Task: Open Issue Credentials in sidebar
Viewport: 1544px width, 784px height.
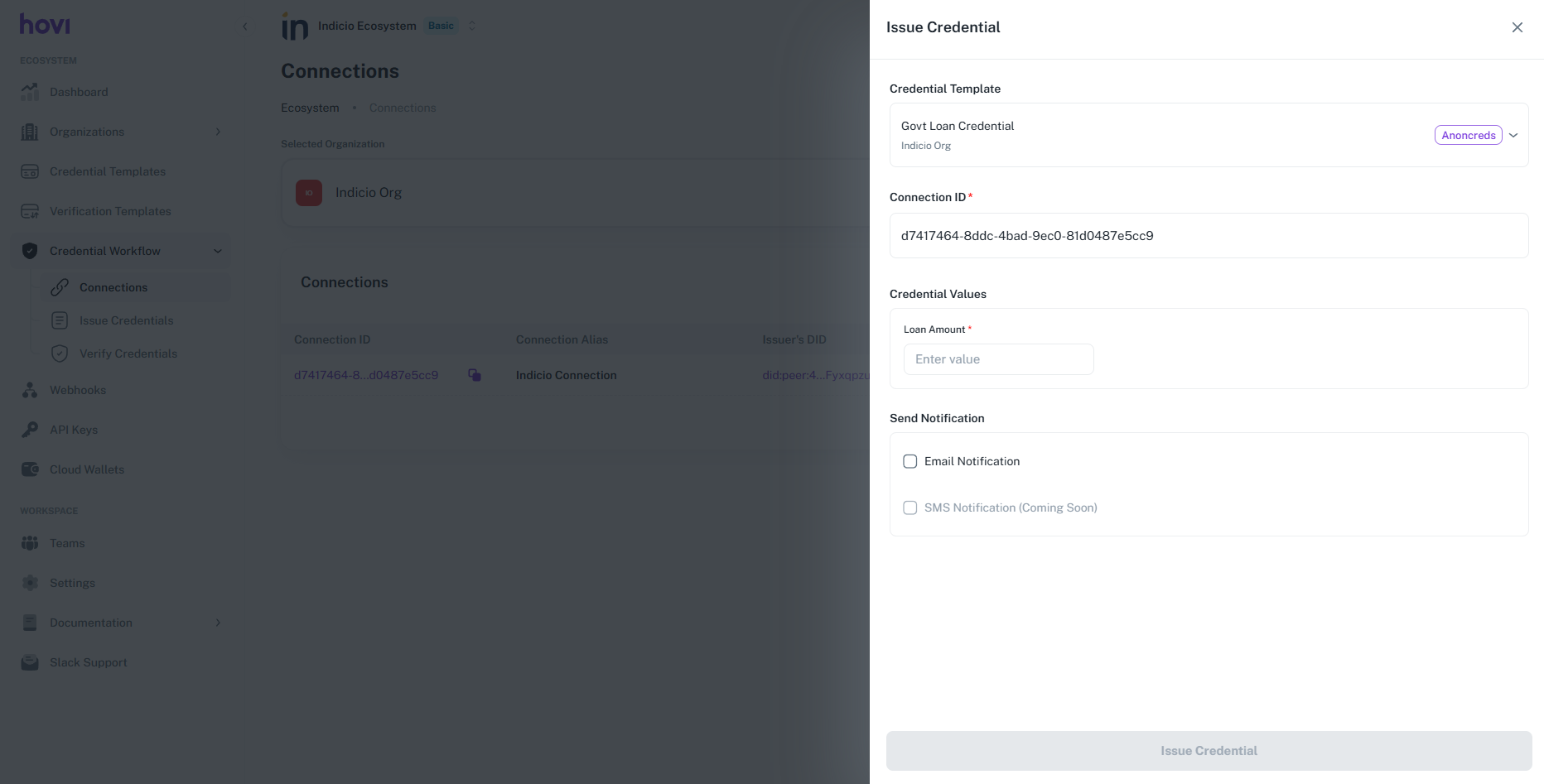Action: point(126,320)
